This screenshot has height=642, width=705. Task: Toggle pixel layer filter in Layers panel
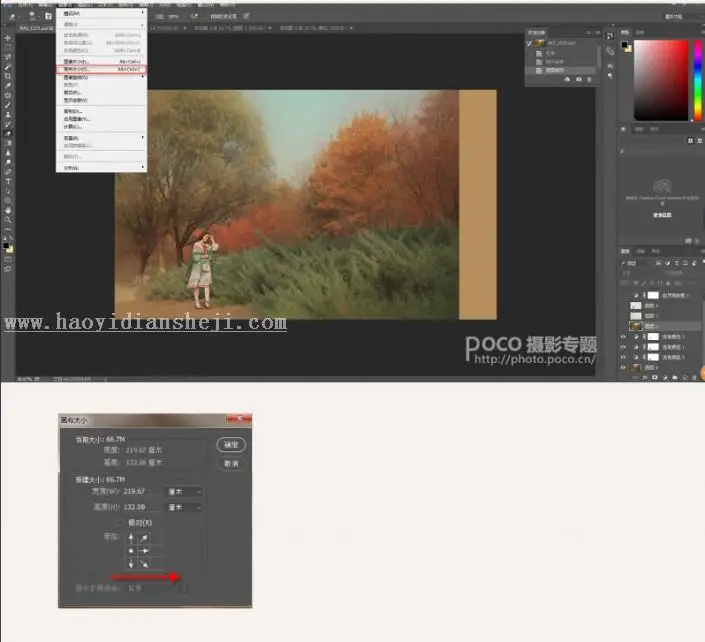(x=658, y=263)
